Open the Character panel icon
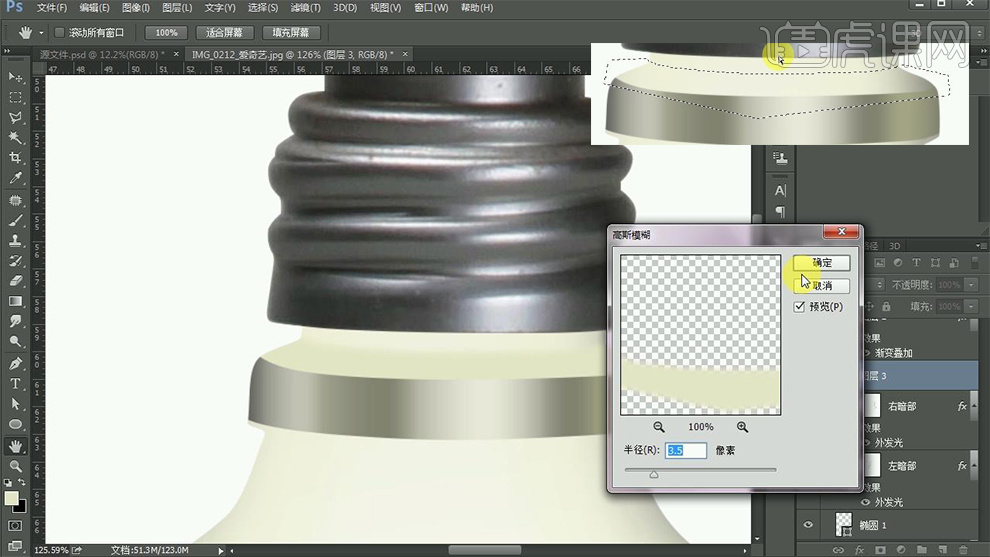990x557 pixels. click(x=780, y=190)
